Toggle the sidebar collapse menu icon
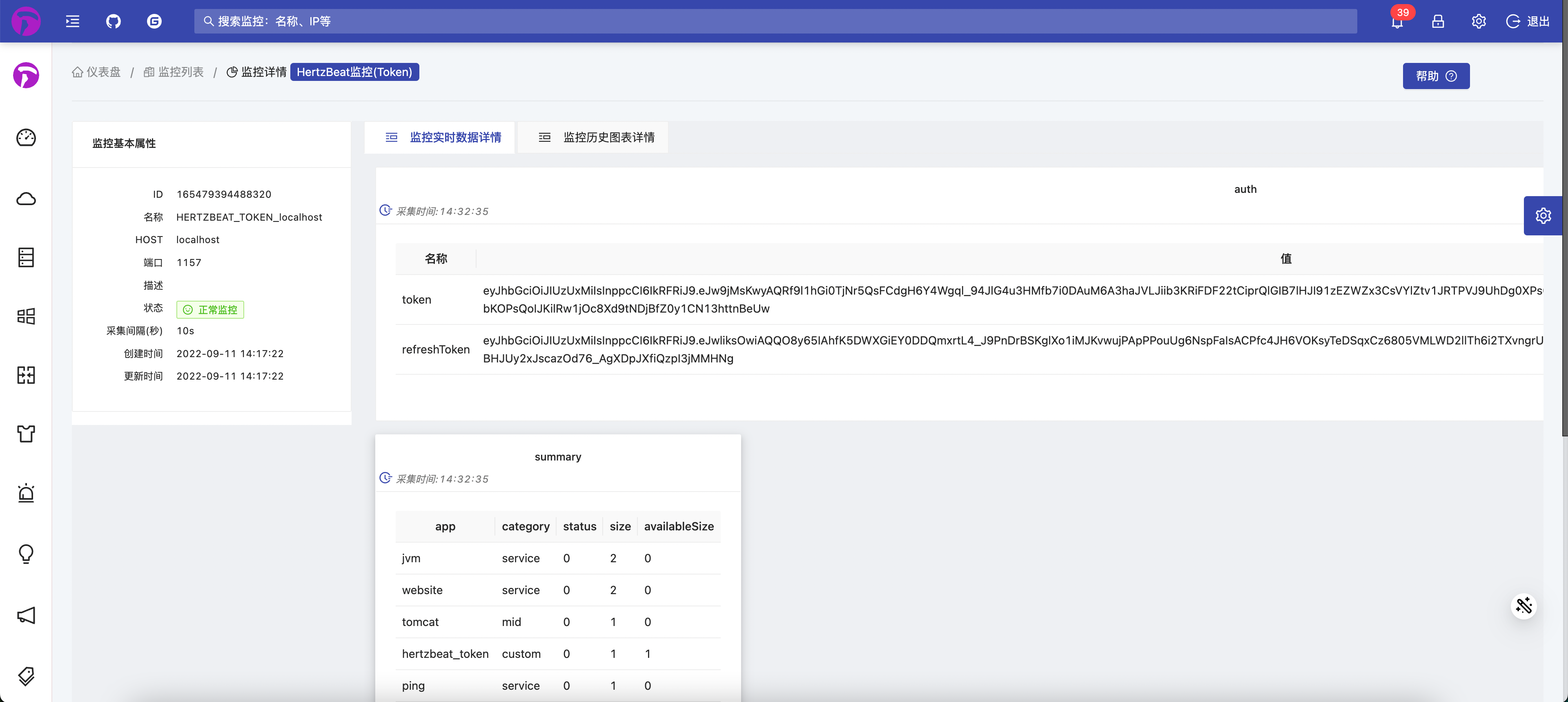This screenshot has height=702, width=1568. (72, 21)
